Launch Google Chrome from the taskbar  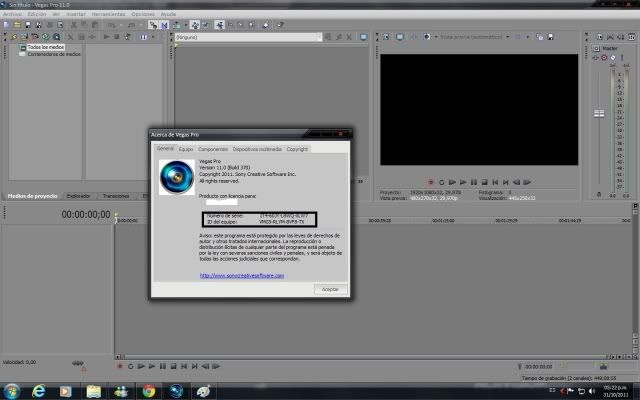[x=148, y=391]
